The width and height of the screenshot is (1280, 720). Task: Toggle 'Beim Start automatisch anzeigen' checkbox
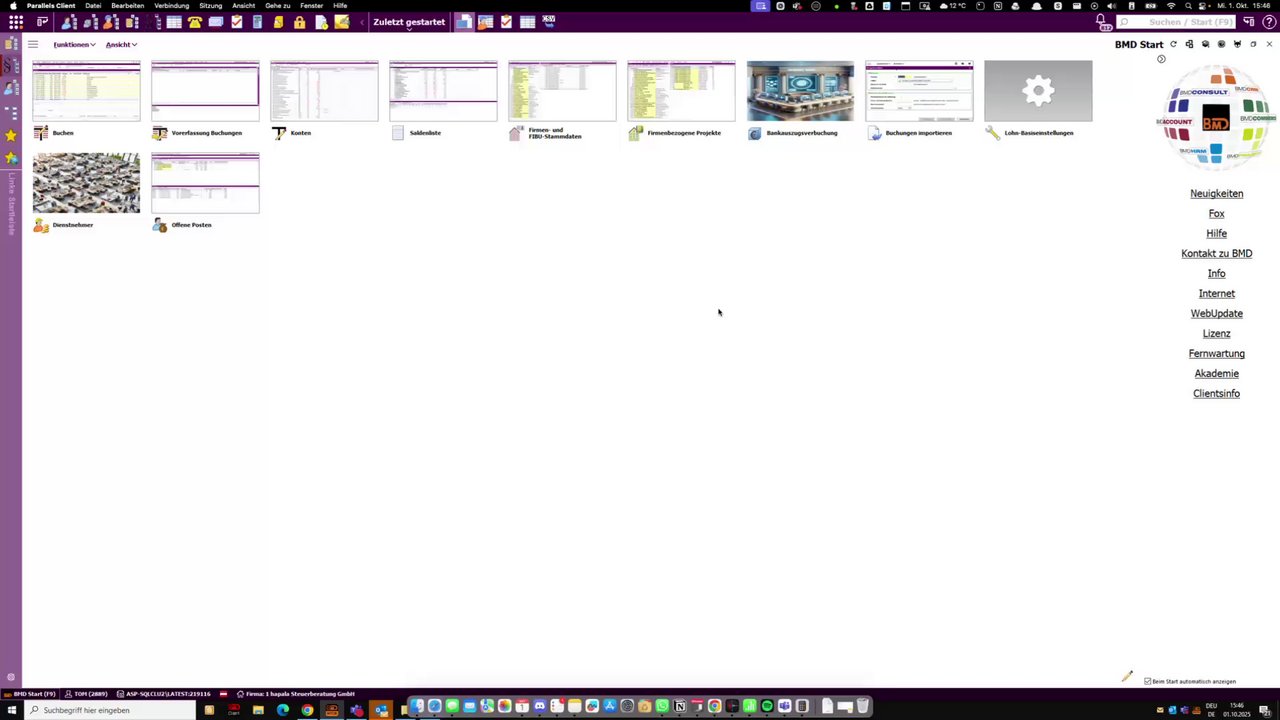click(1148, 681)
